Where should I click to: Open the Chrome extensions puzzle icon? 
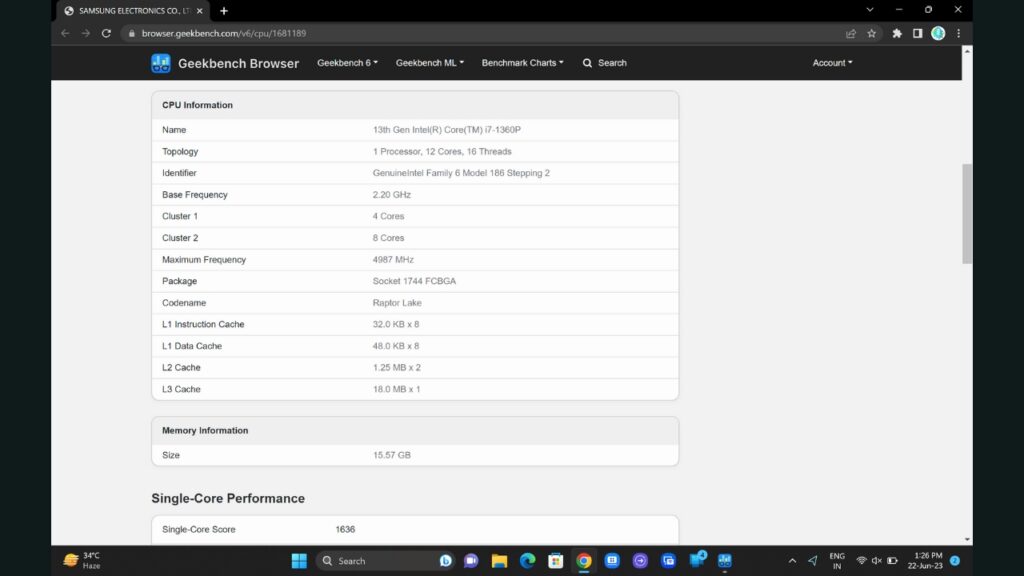897,33
